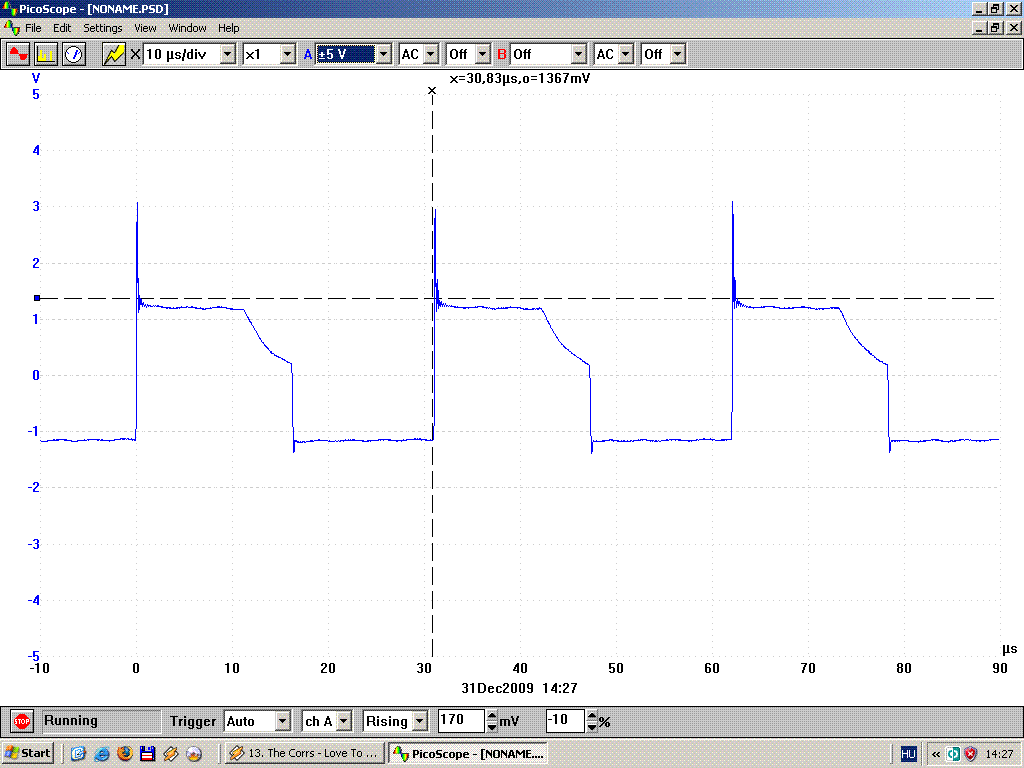Click the floppy disk quick launch icon

pyautogui.click(x=148, y=754)
